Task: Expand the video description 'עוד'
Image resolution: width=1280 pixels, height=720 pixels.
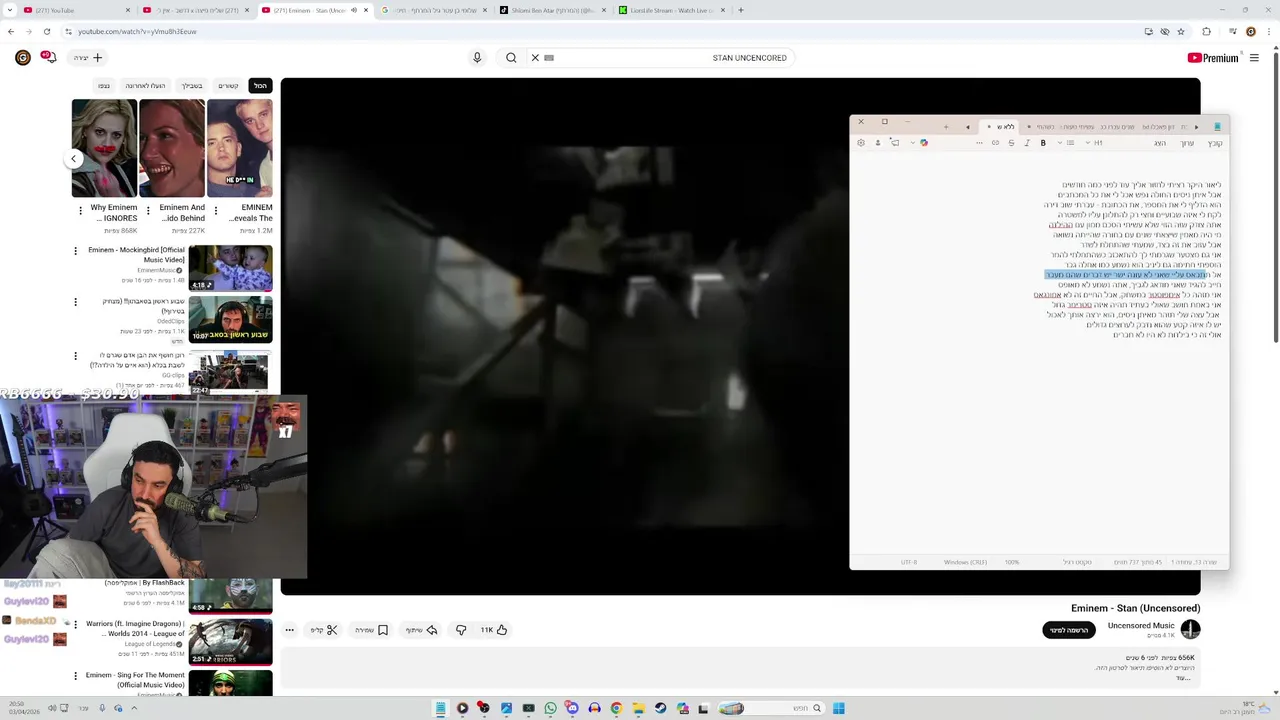Action: pyautogui.click(x=1183, y=677)
